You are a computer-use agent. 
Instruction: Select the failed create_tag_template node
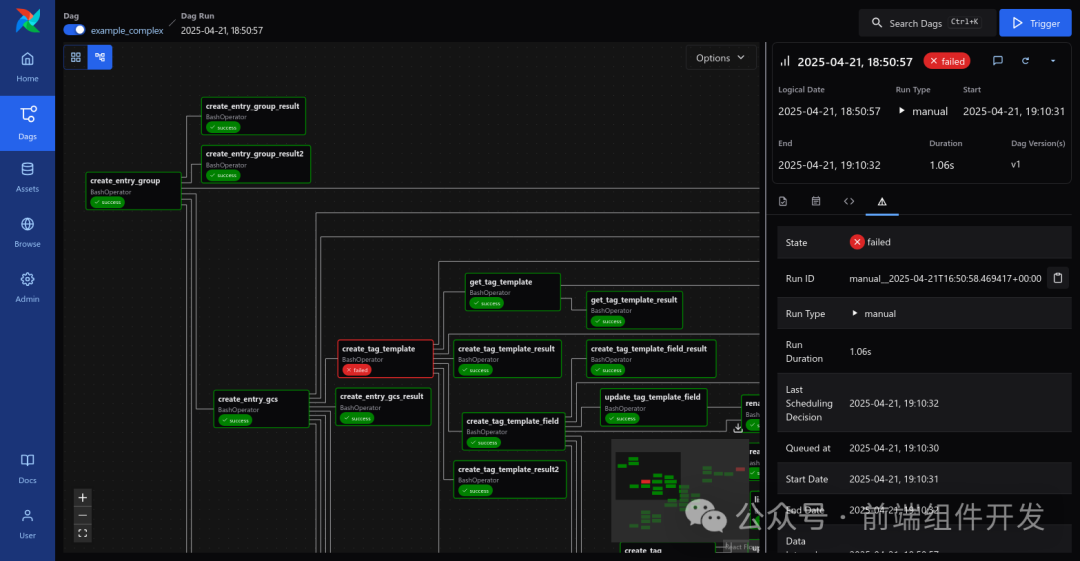click(385, 358)
